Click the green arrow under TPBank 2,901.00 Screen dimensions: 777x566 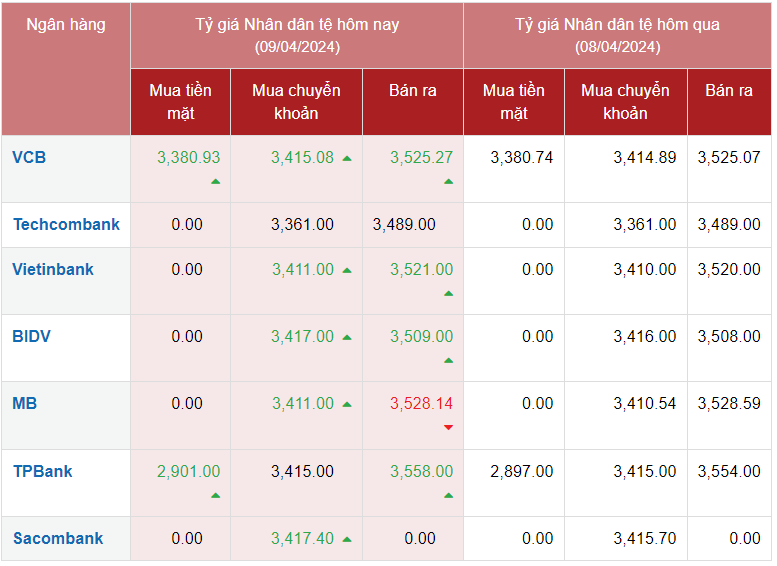(x=215, y=496)
